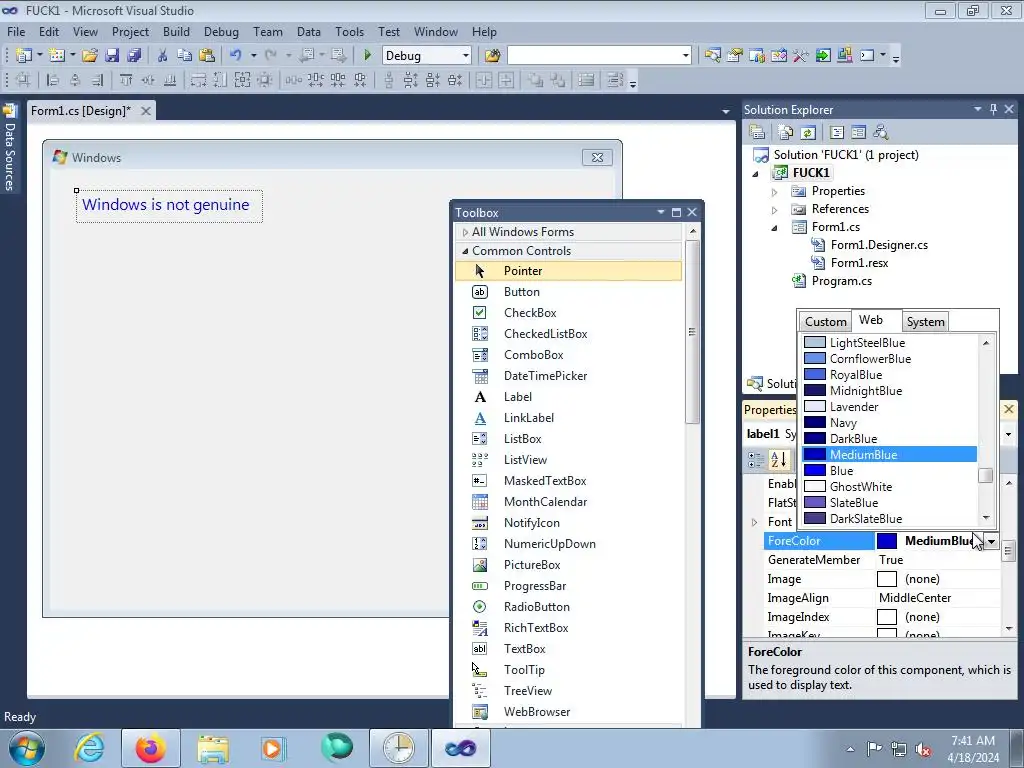
Task: Open the Build menu
Action: (176, 31)
